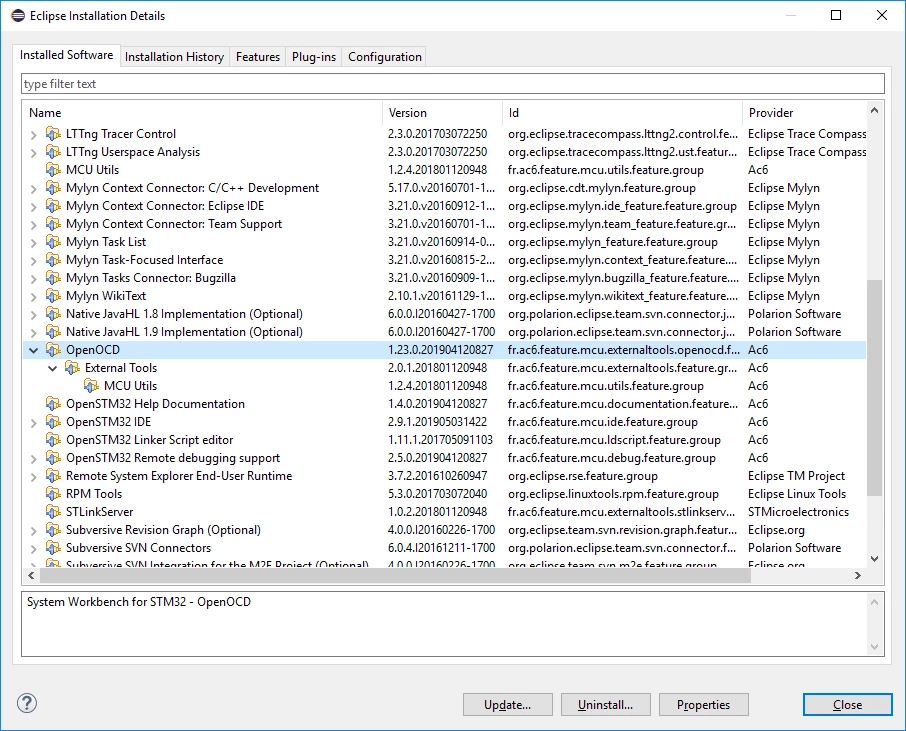Click the list's scroll up arrow
906x731 pixels.
(x=874, y=110)
